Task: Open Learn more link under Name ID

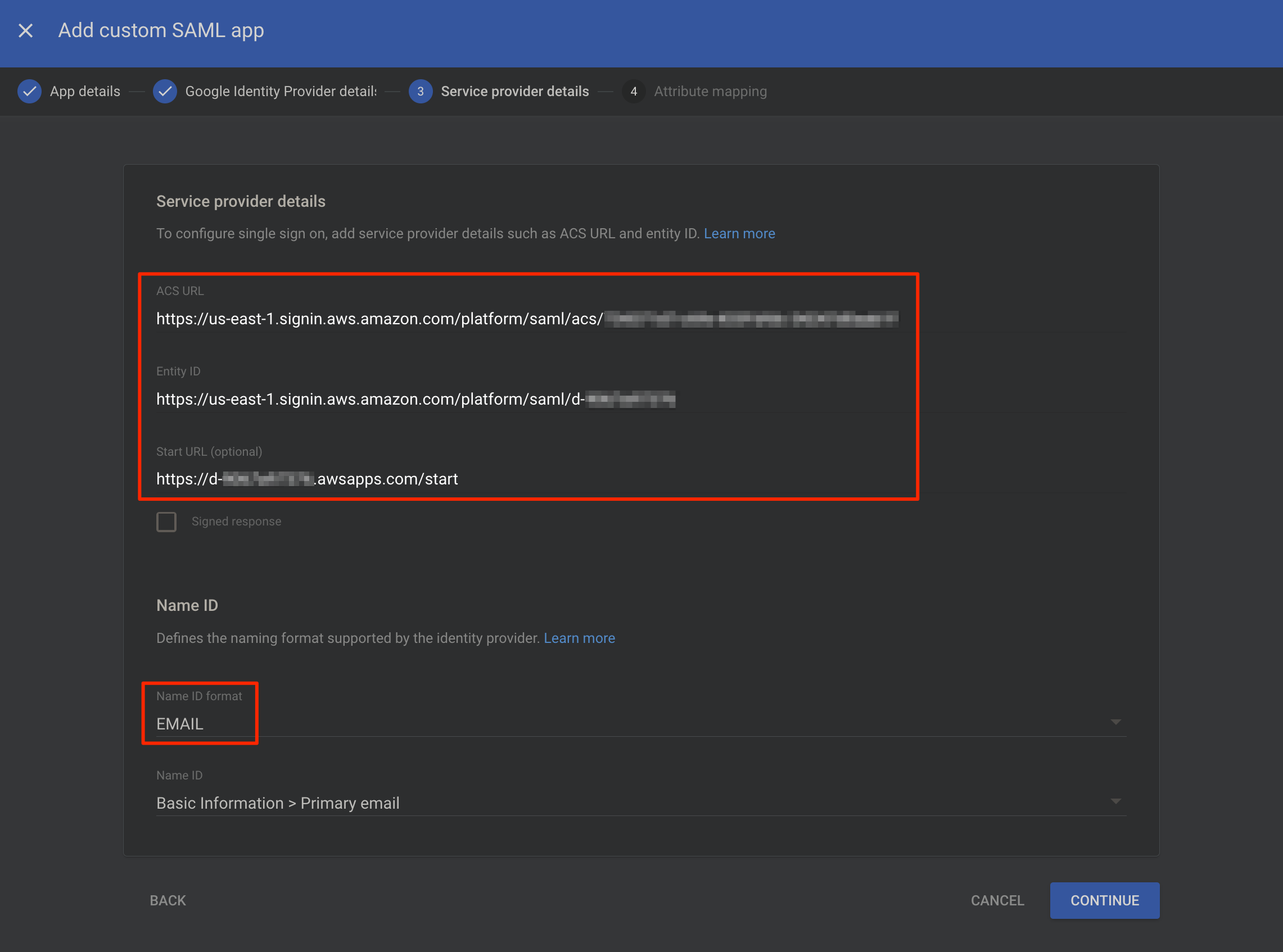Action: point(579,638)
